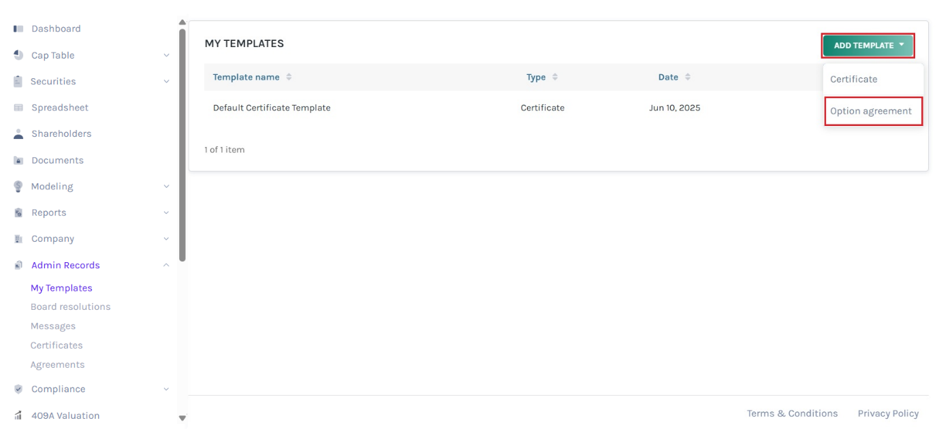939x429 pixels.
Task: Expand the Cap Table chevron
Action: coord(166,56)
